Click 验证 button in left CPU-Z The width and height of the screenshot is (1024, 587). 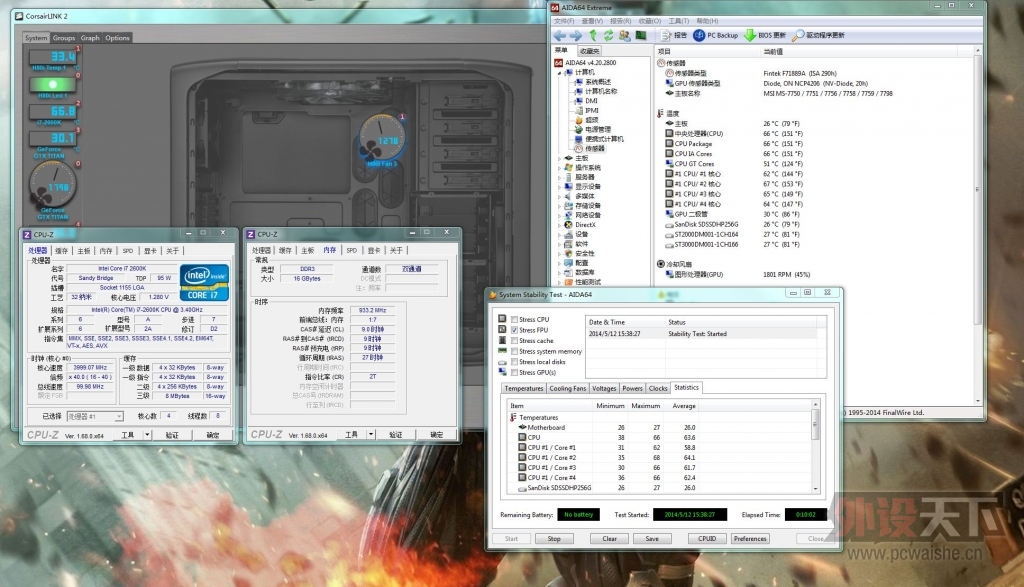[x=172, y=435]
